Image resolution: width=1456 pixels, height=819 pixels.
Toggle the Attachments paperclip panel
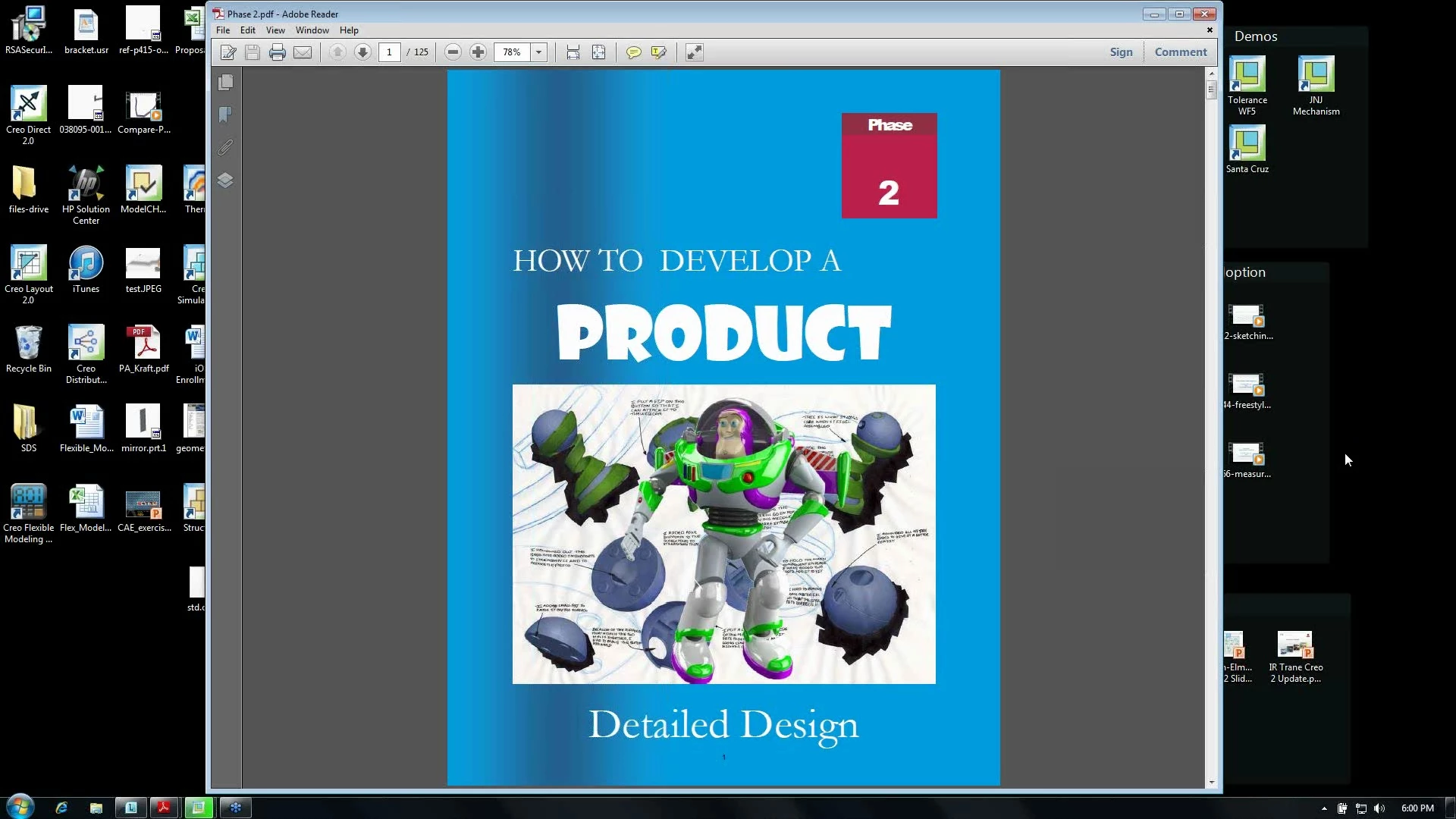click(x=225, y=147)
